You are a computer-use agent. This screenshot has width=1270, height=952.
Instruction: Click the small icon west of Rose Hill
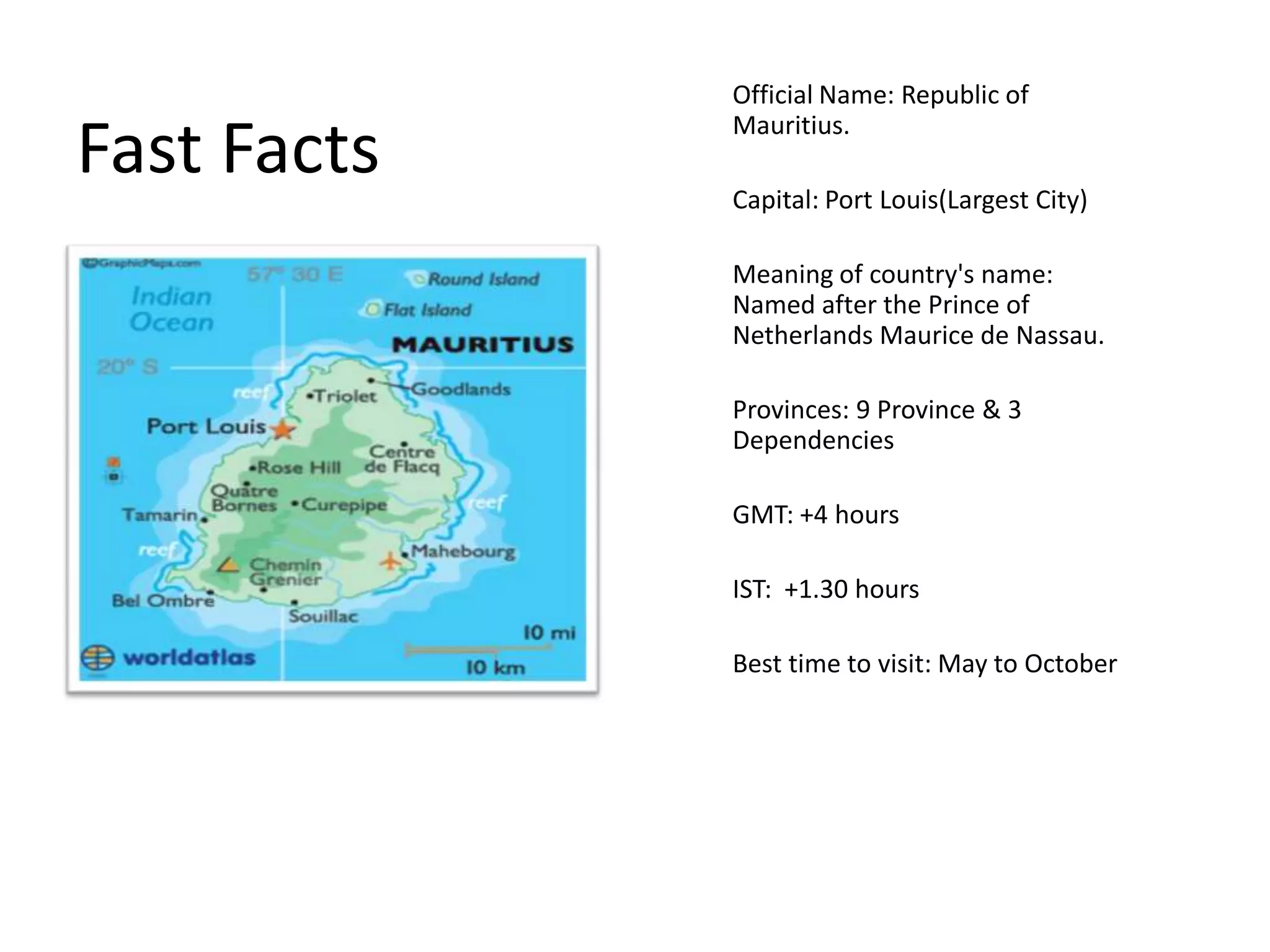point(113,469)
